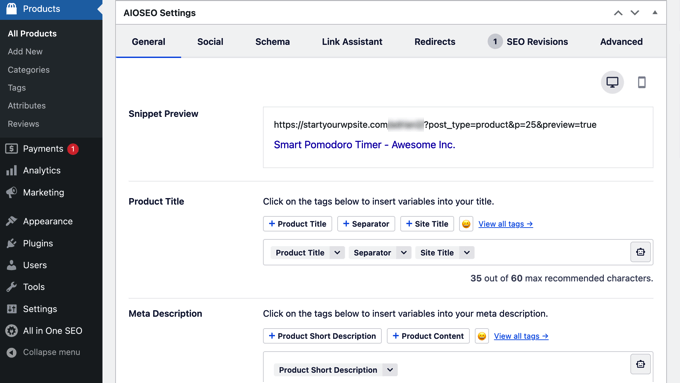Screen dimensions: 680x383
Task: Expand the Separator tag dropdown in field
Action: pos(403,252)
